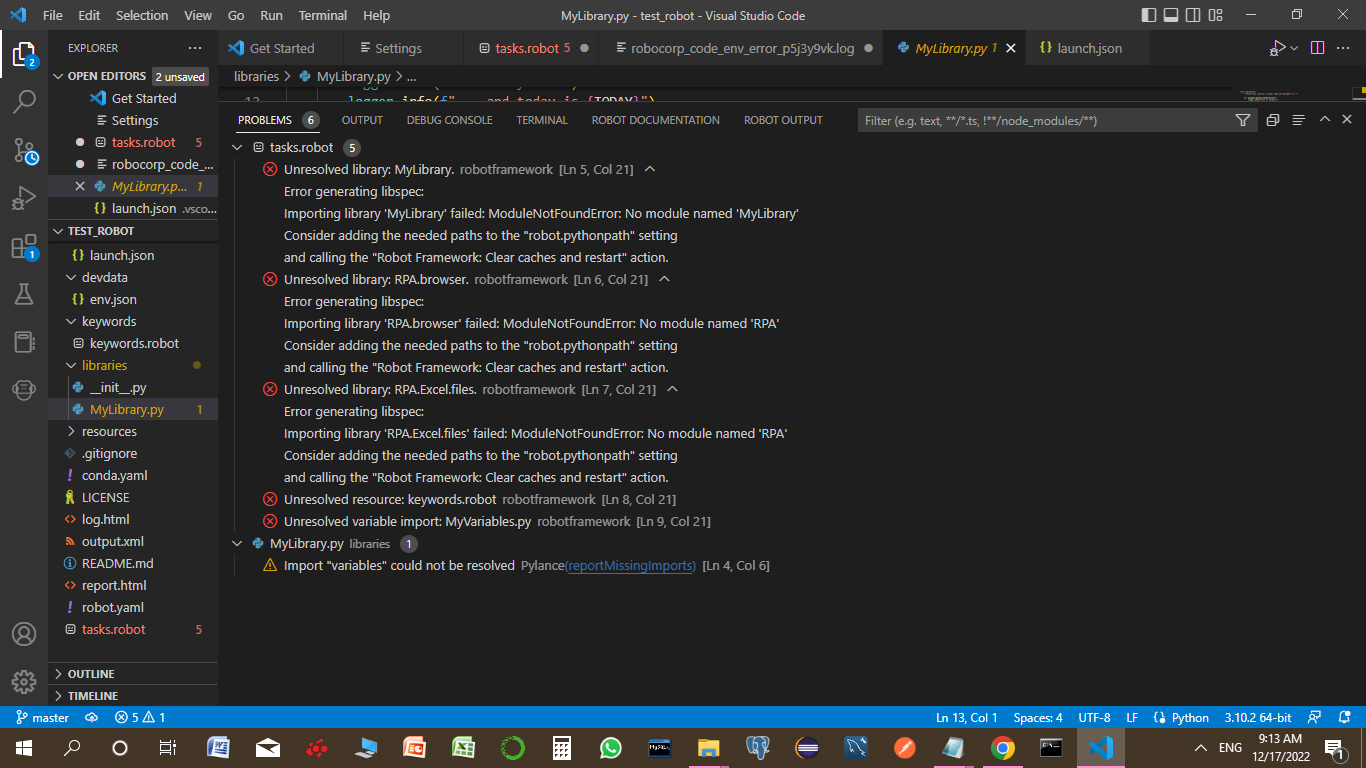Switch Problems view to table mode
This screenshot has height=768, width=1366.
pos(1298,120)
